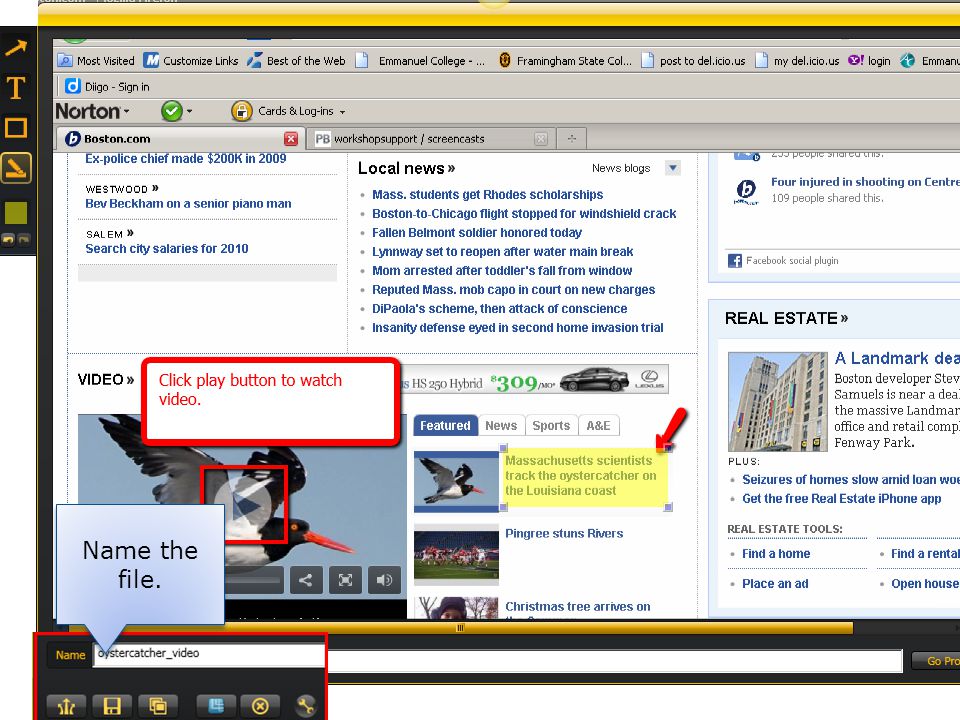Open Reputed Mass. mob capo story

tap(514, 290)
